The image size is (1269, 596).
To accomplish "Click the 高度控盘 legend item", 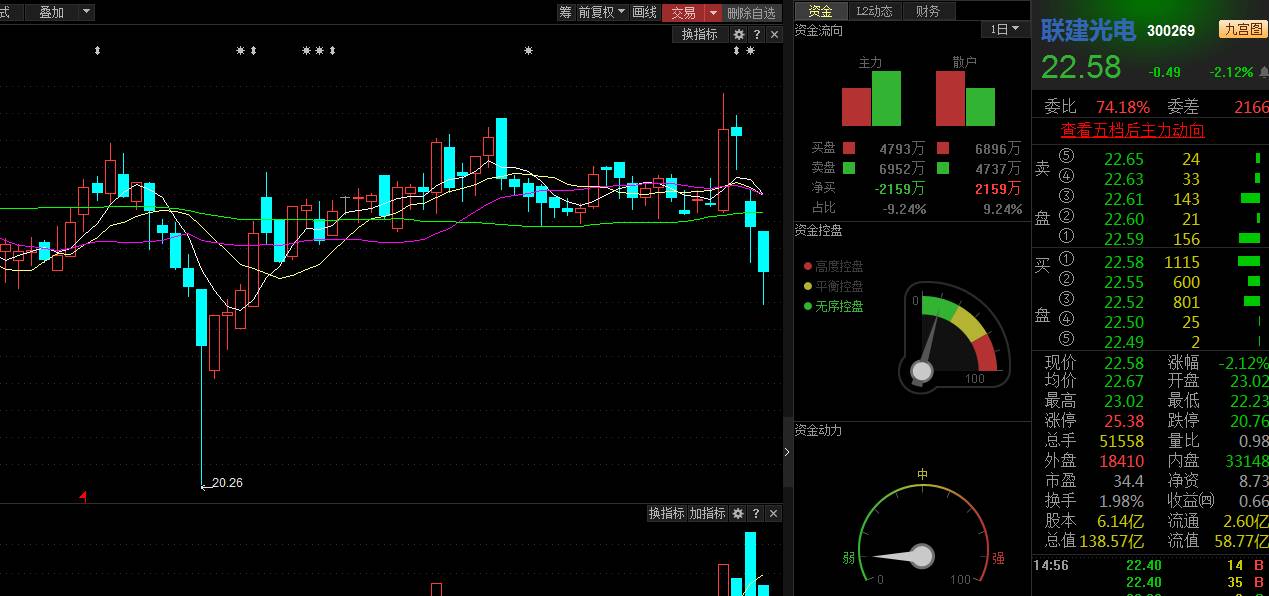I will coord(833,266).
